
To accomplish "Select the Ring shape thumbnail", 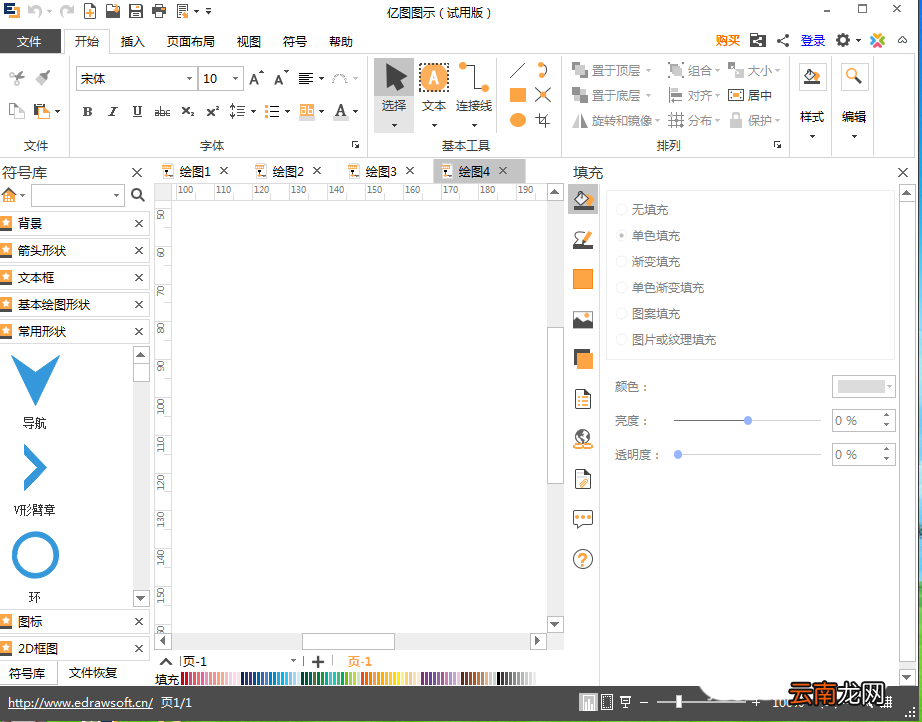I will (x=35, y=555).
